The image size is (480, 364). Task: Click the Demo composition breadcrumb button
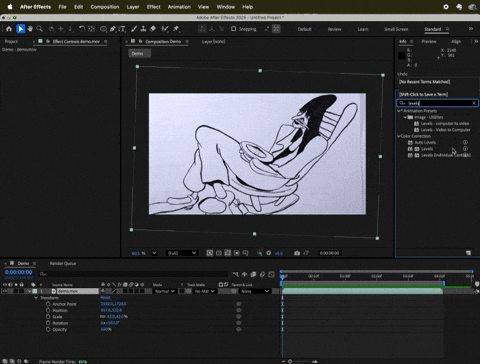click(139, 53)
